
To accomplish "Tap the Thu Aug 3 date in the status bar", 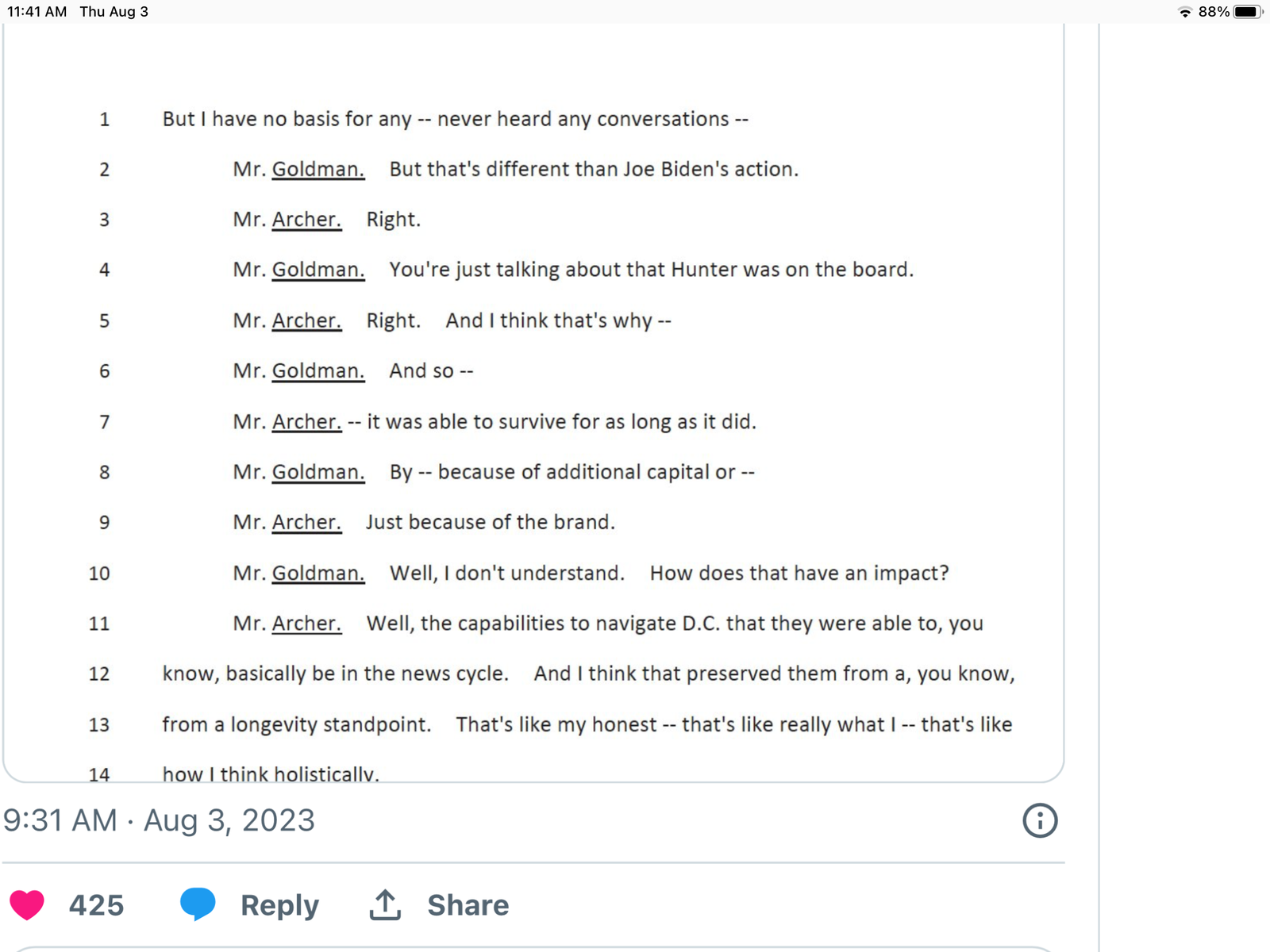I will click(x=114, y=12).
